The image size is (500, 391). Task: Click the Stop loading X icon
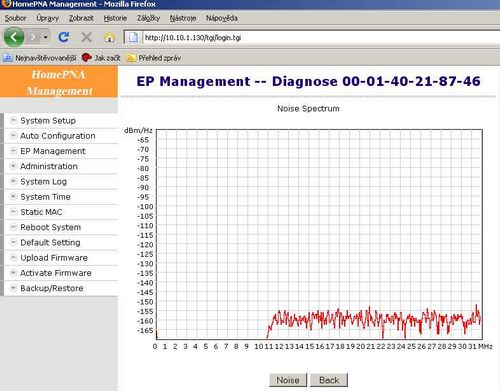click(87, 37)
